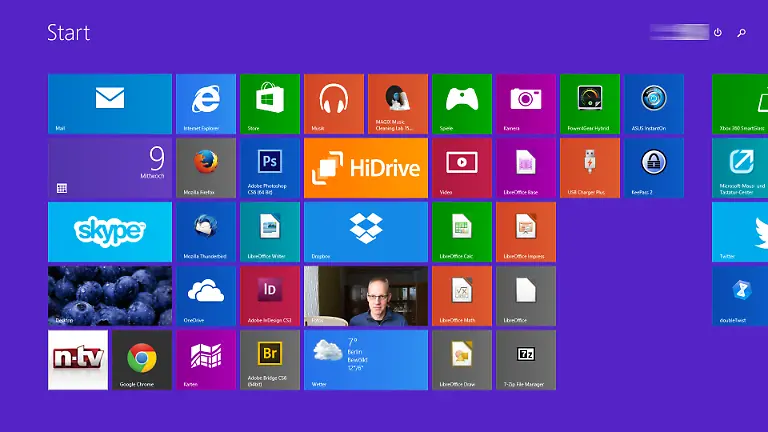Open Mozilla Thunderbird tile
Viewport: 768px width, 432px height.
[206, 232]
